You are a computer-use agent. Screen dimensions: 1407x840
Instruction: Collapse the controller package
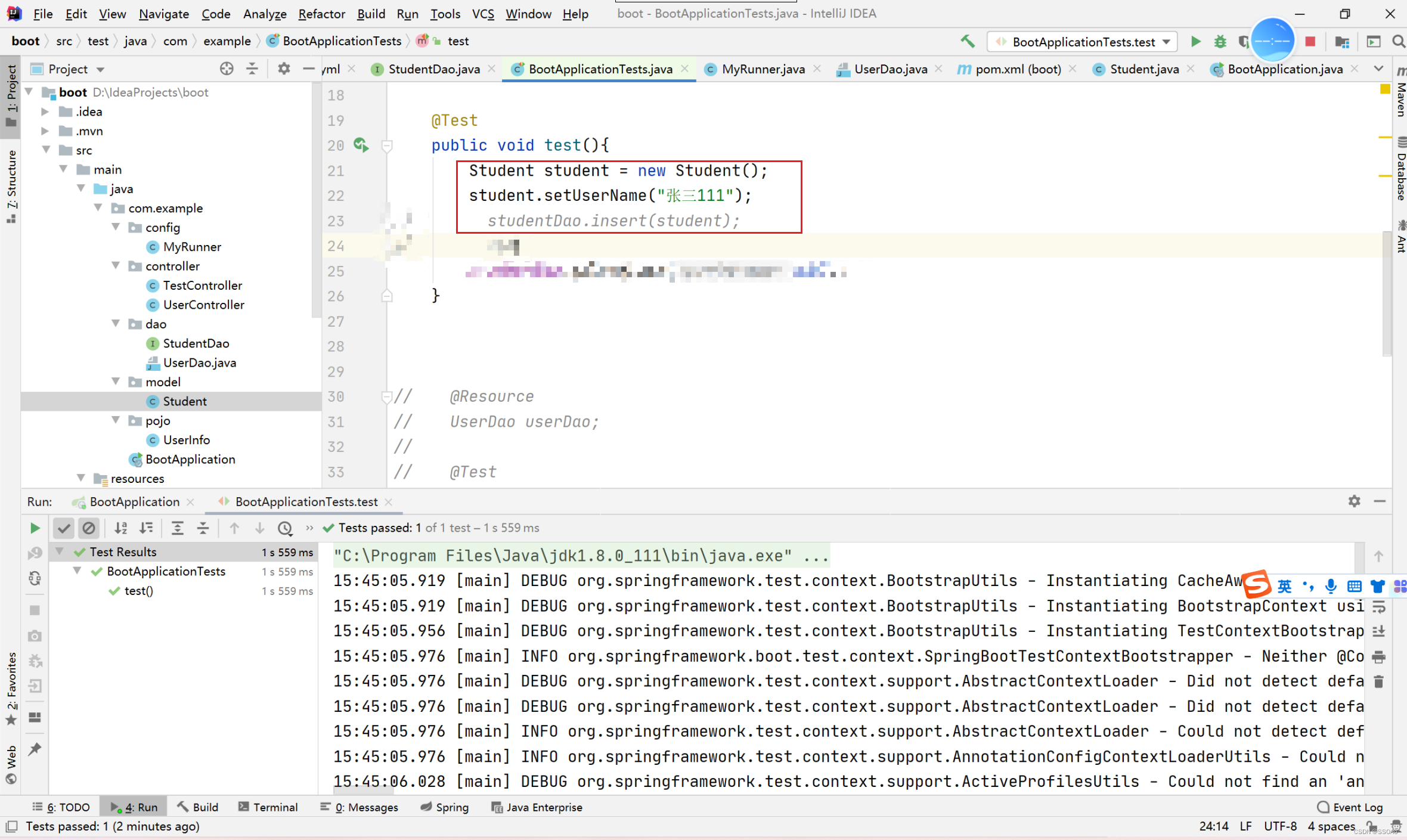click(116, 266)
